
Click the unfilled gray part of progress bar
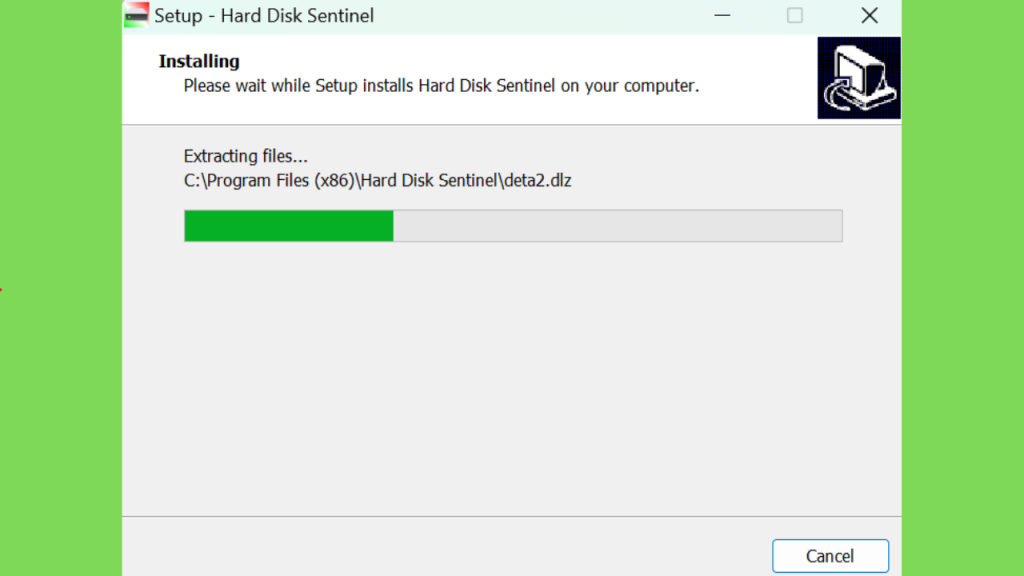click(x=617, y=226)
